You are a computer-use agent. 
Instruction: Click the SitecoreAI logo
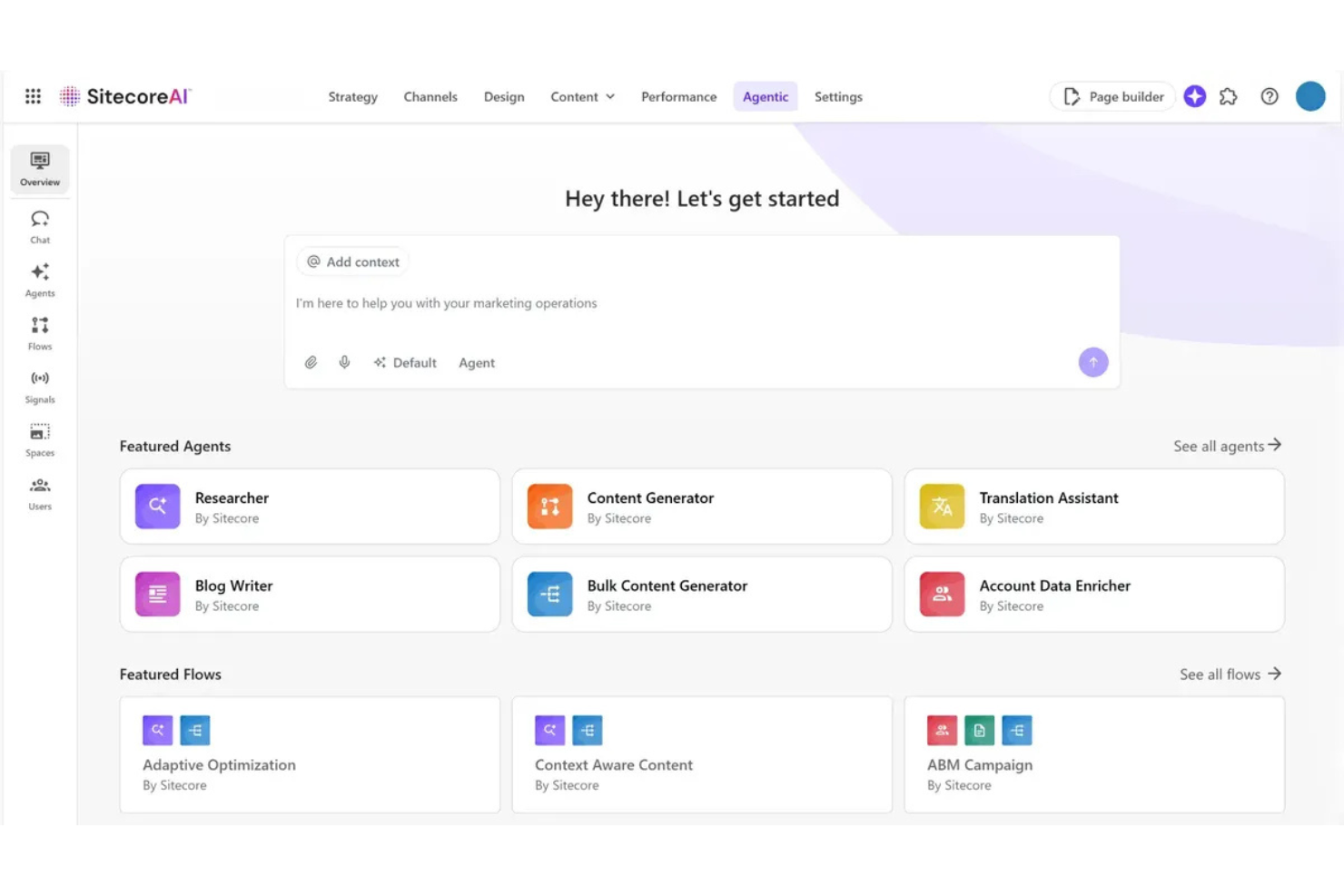[x=125, y=96]
